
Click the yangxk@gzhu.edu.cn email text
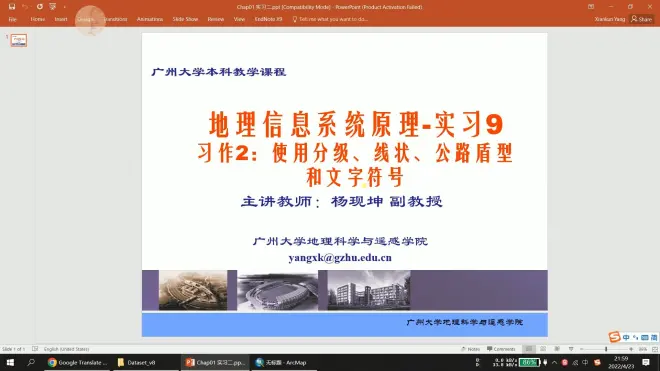click(x=340, y=258)
